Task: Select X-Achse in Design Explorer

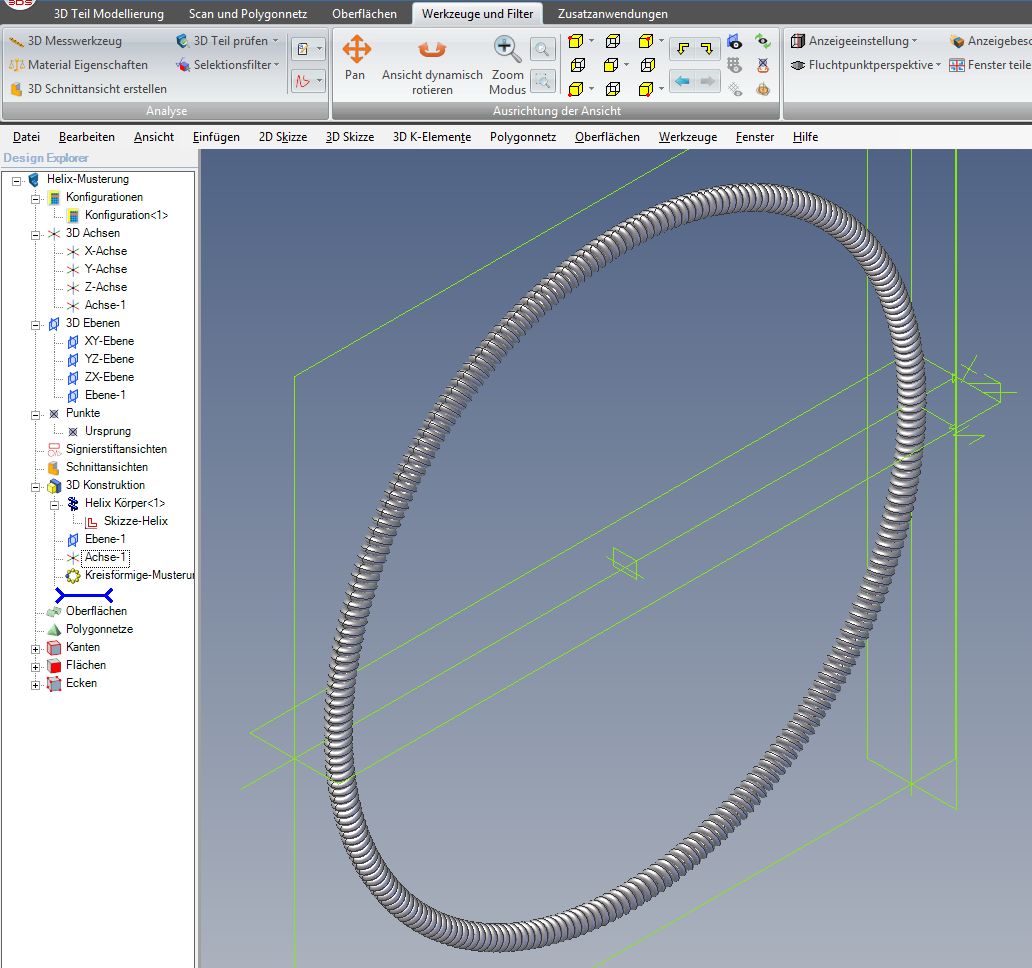Action: click(105, 251)
